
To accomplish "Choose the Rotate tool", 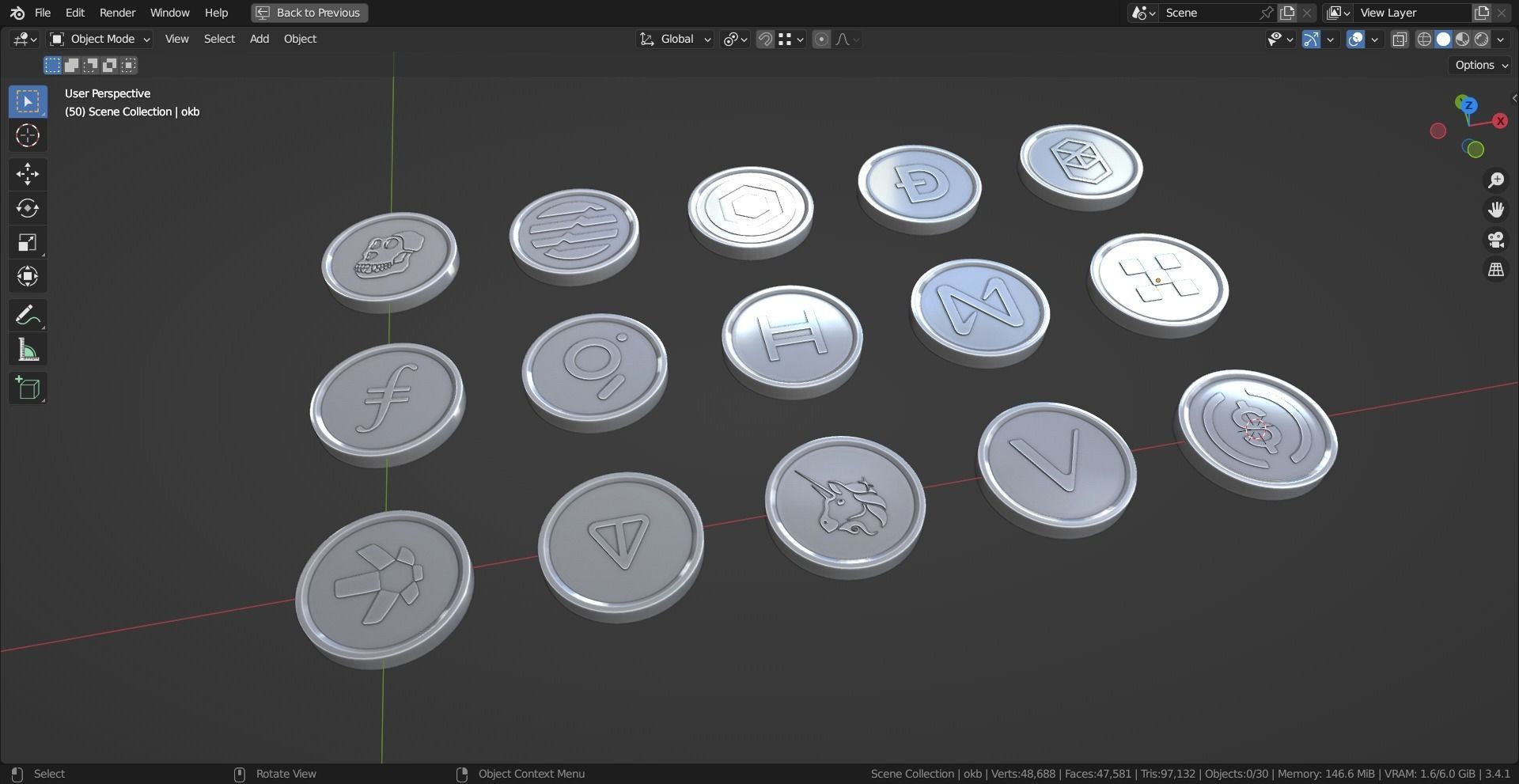I will (x=28, y=208).
